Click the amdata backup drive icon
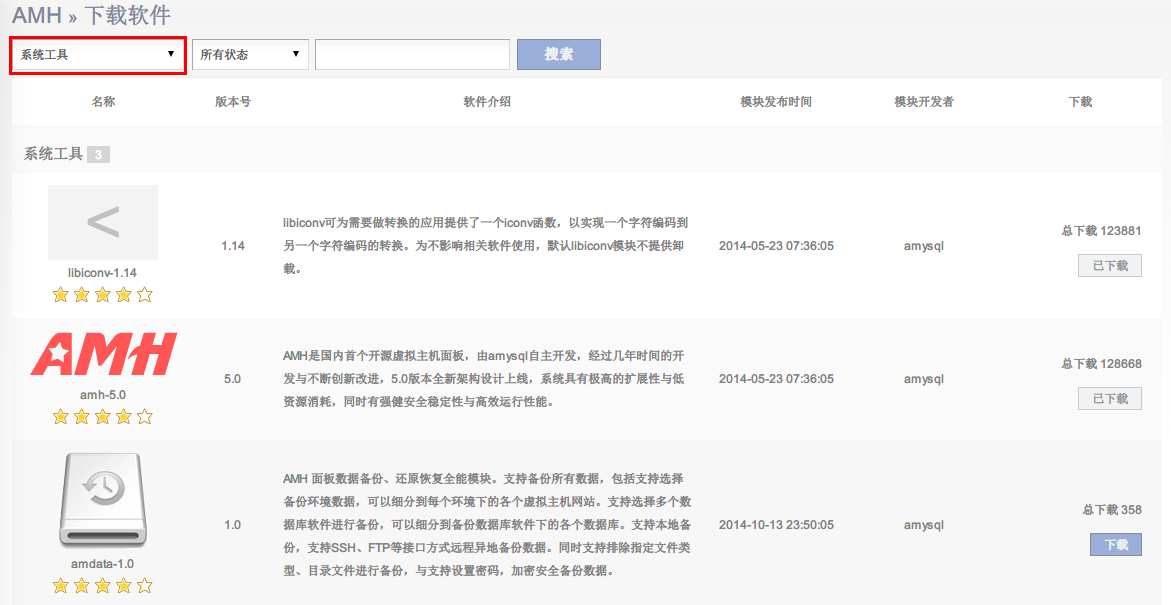Image resolution: width=1171 pixels, height=605 pixels. pyautogui.click(x=103, y=502)
